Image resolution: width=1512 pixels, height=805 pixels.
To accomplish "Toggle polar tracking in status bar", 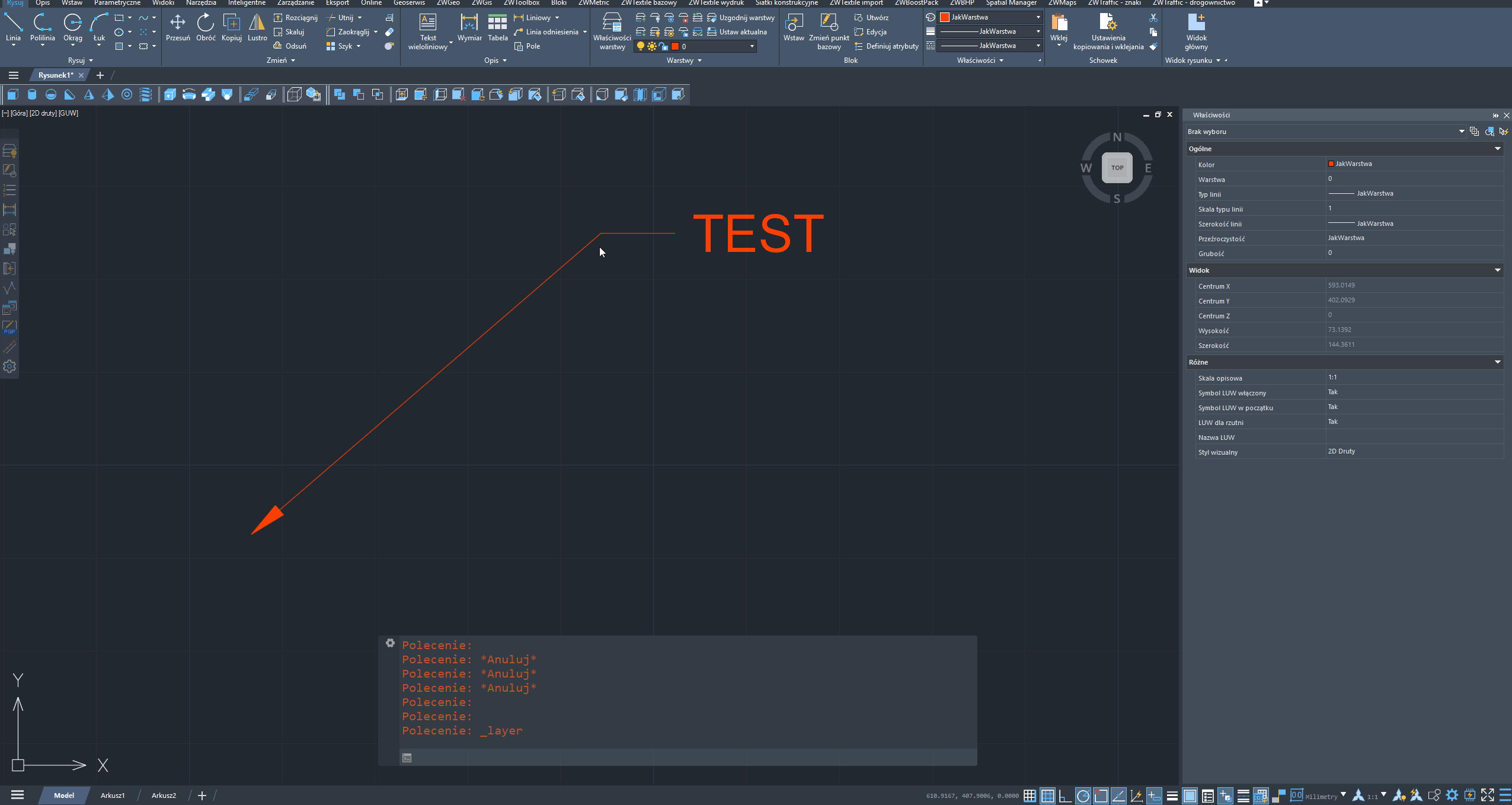I will (x=1083, y=796).
